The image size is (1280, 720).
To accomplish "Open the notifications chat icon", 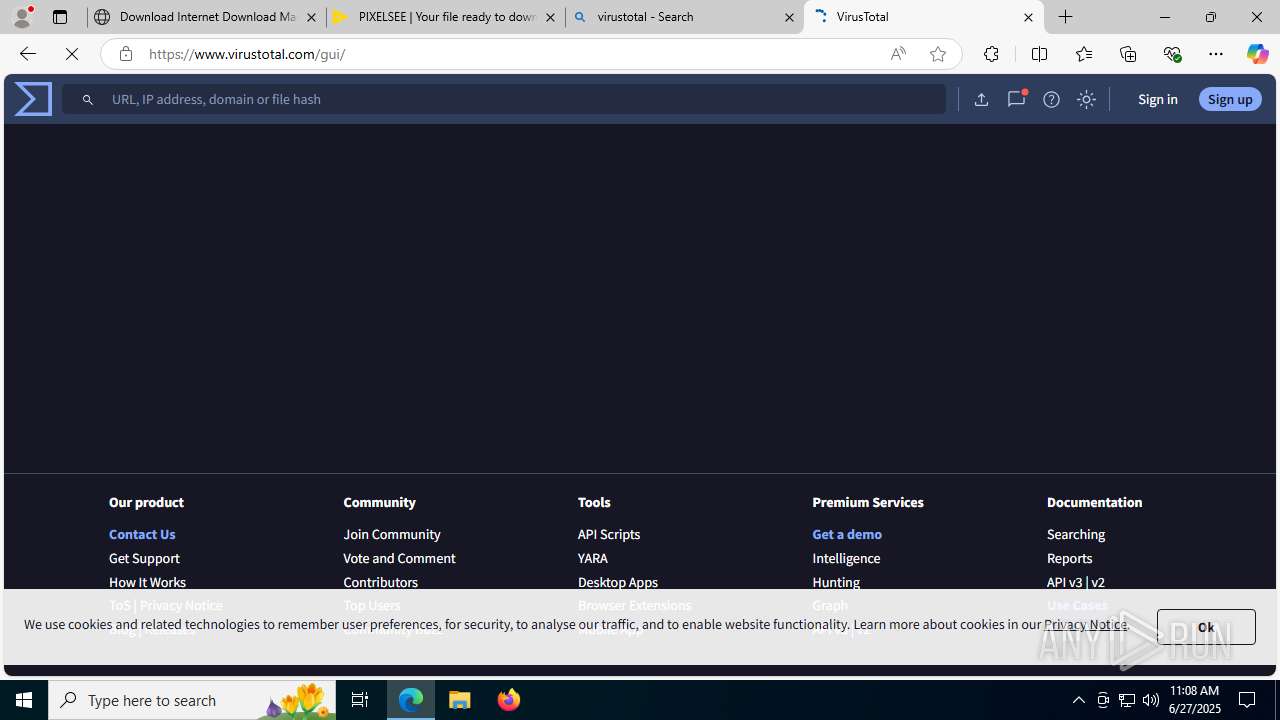I will (1016, 99).
